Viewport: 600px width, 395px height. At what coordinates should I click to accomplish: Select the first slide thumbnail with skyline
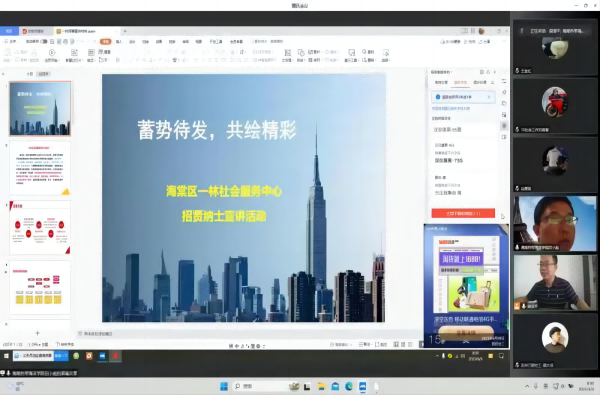(x=40, y=109)
